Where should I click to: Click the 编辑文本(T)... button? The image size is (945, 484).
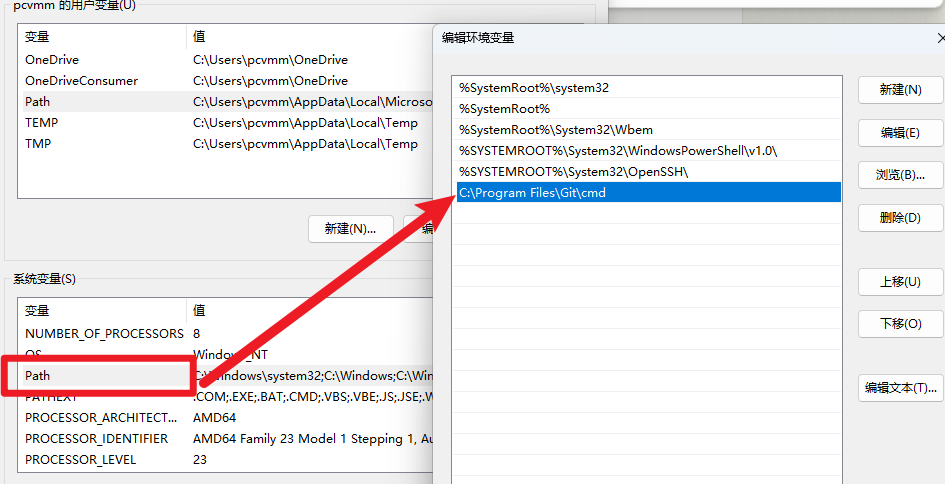click(x=900, y=388)
